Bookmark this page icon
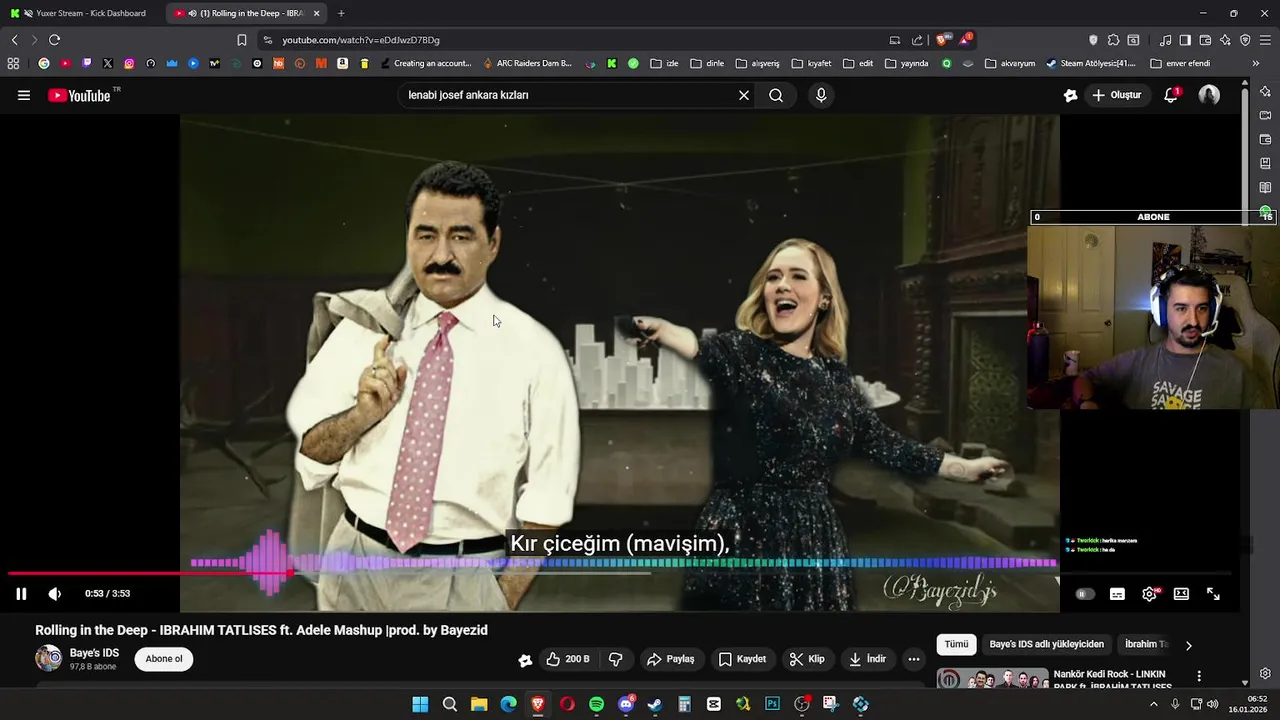The width and height of the screenshot is (1280, 720). tap(241, 40)
